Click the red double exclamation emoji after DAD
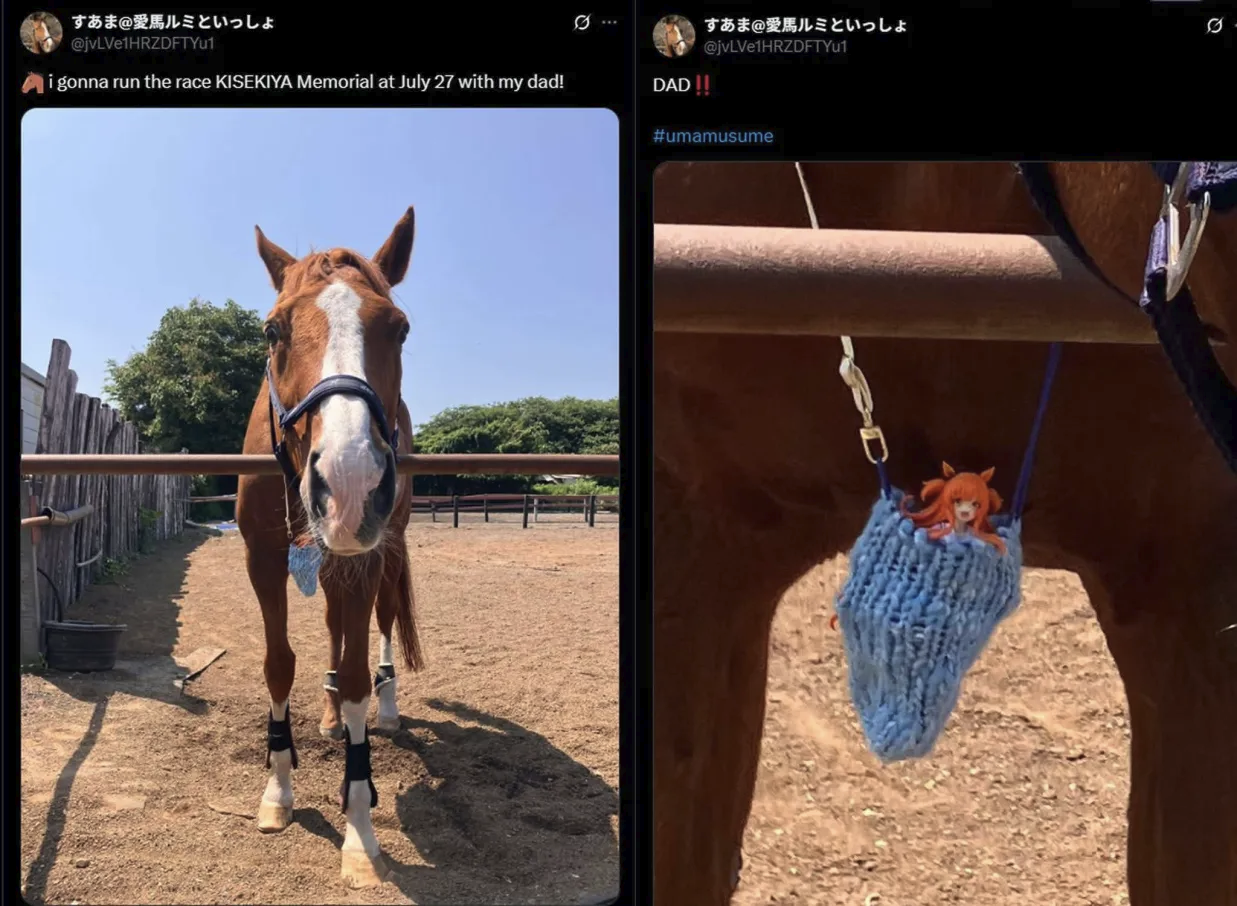Image resolution: width=1237 pixels, height=906 pixels. point(702,85)
